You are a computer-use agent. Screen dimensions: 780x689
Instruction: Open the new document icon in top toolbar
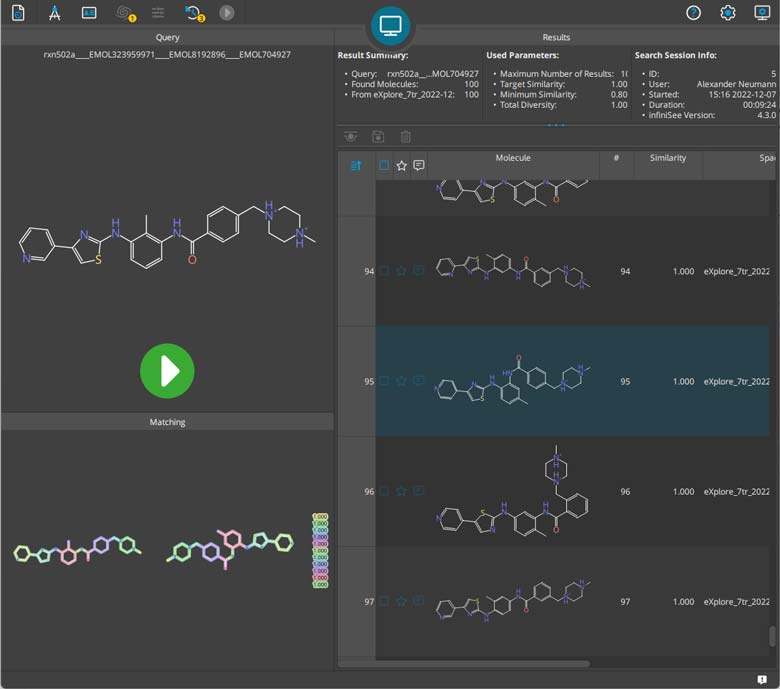(18, 13)
